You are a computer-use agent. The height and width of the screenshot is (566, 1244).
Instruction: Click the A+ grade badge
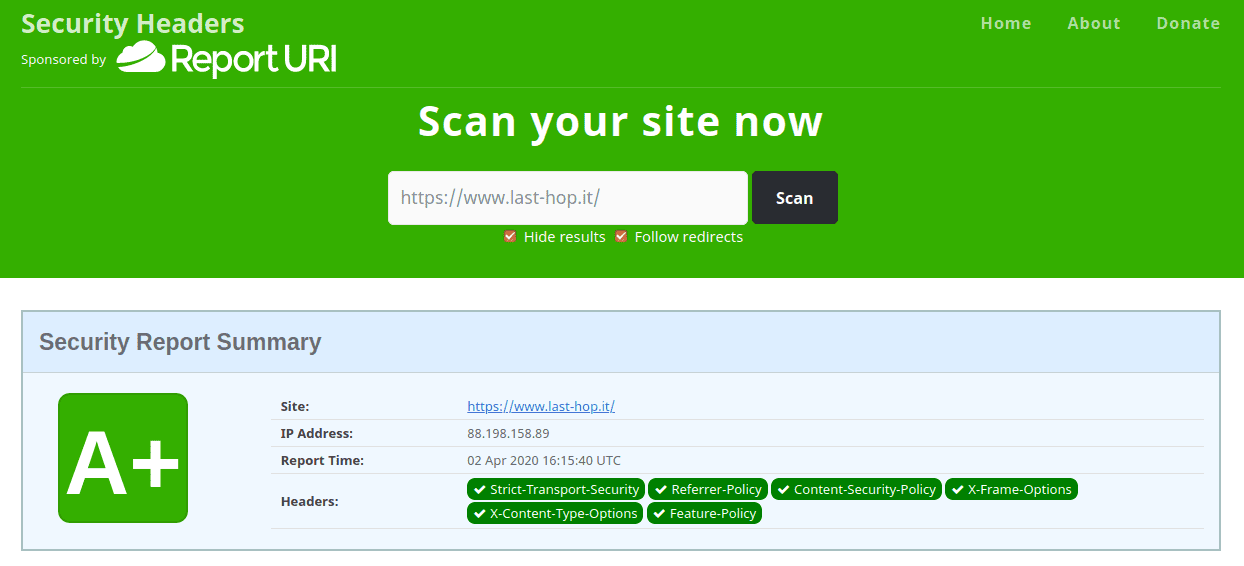pos(123,458)
